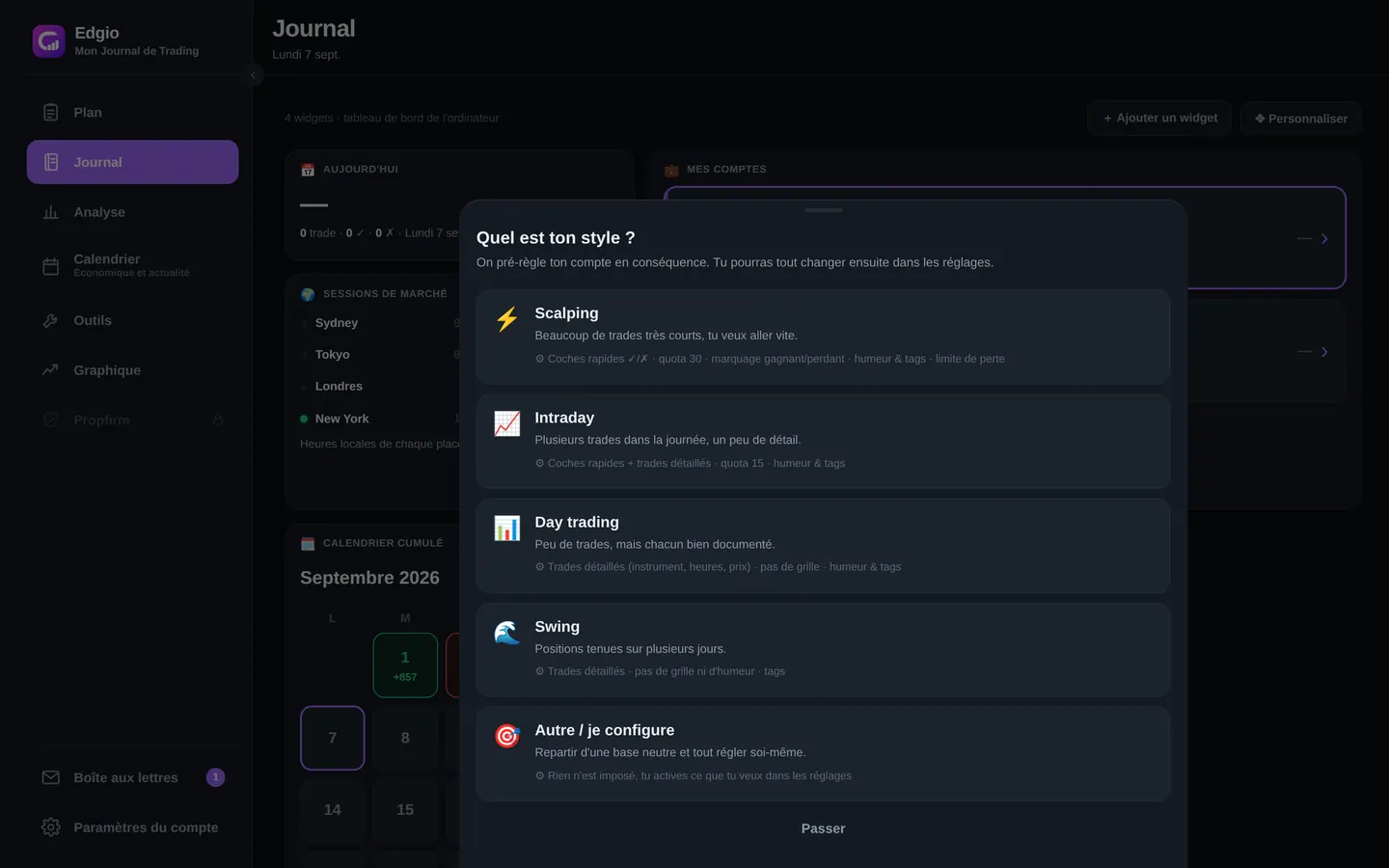Click the Outils wrench icon
Image resolution: width=1389 pixels, height=868 pixels.
[x=51, y=320]
